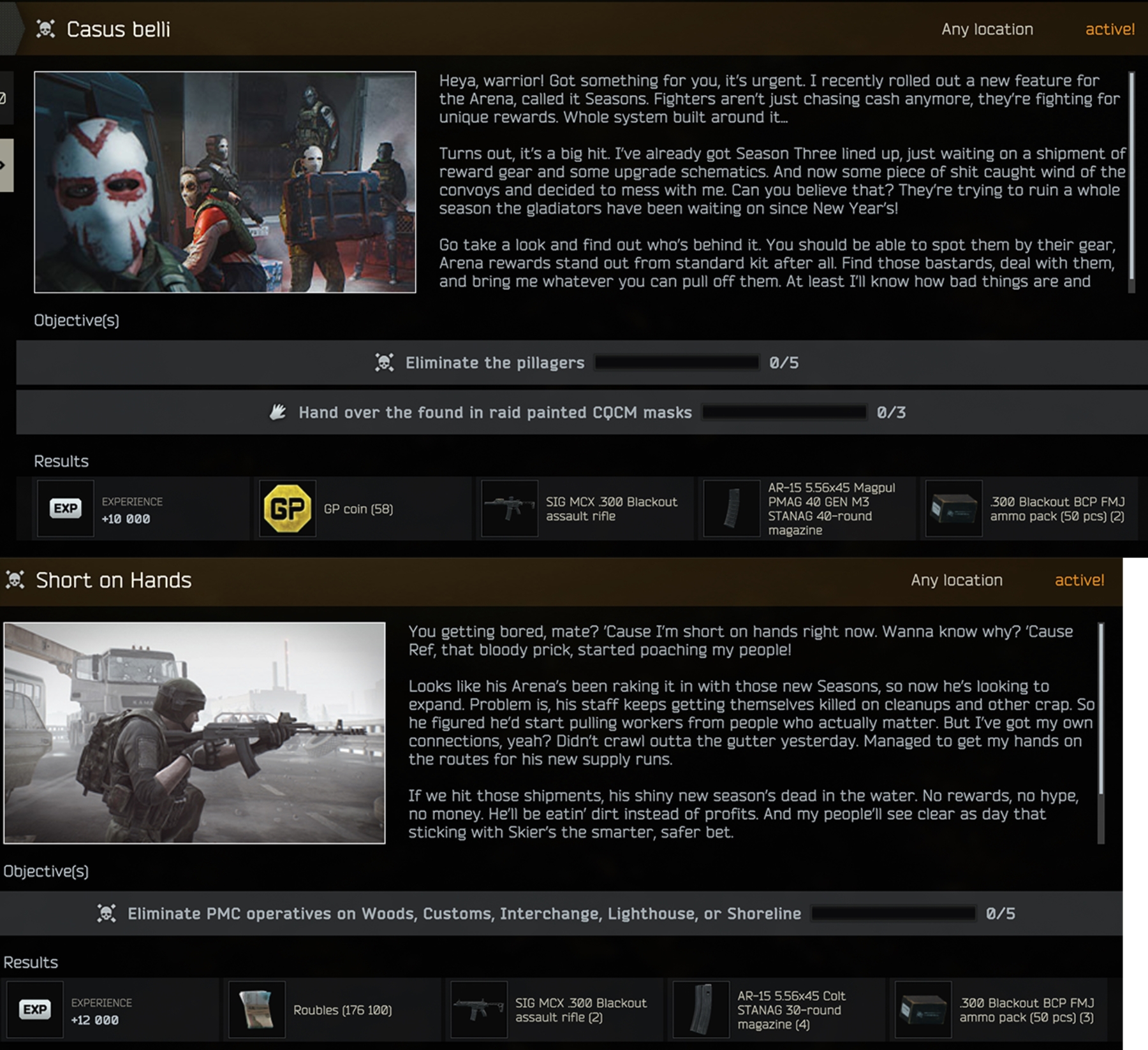Viewport: 1148px width, 1050px height.
Task: Open the Short on Hands quest header
Action: [x=561, y=580]
